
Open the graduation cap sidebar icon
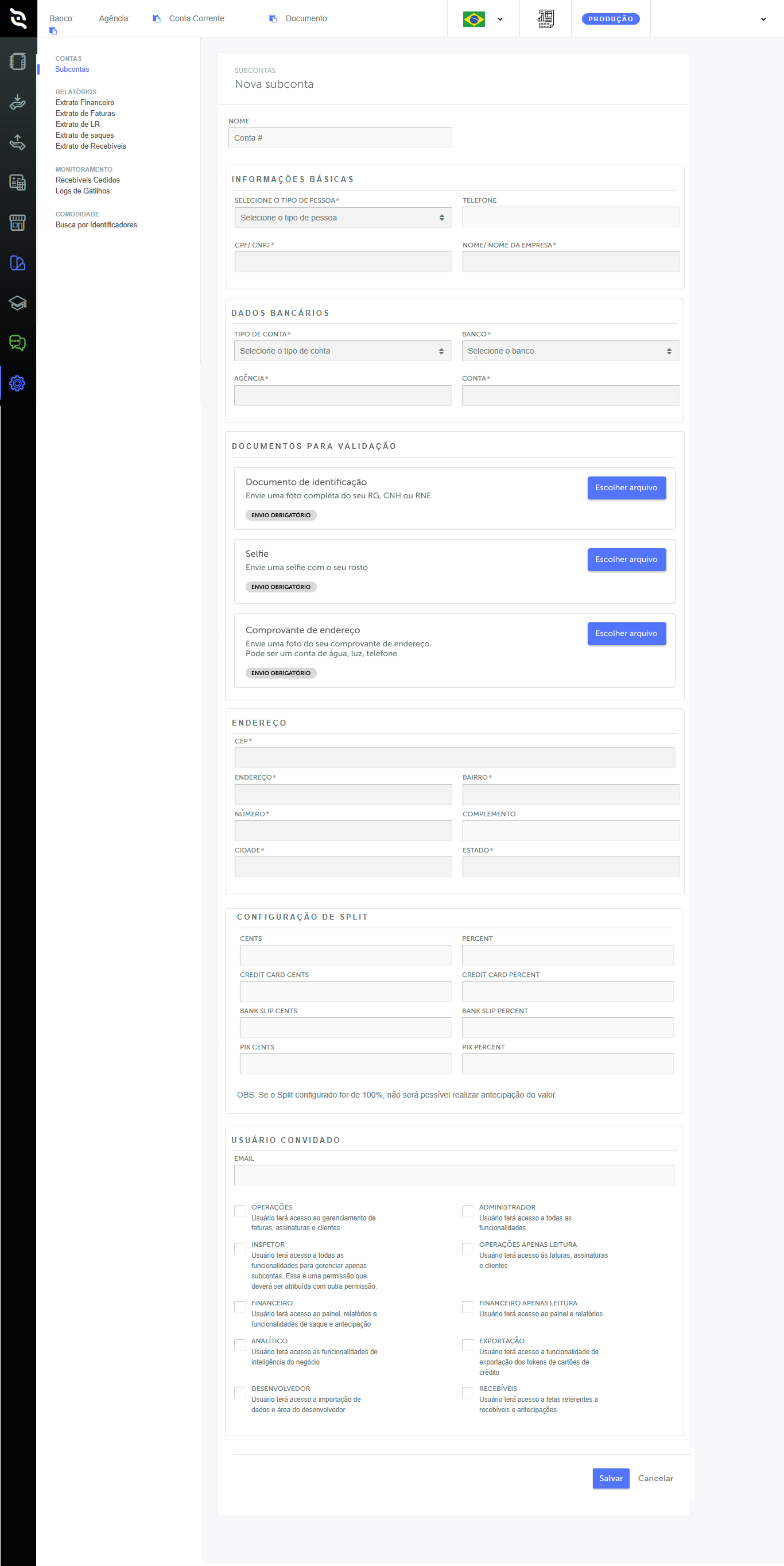click(x=18, y=303)
